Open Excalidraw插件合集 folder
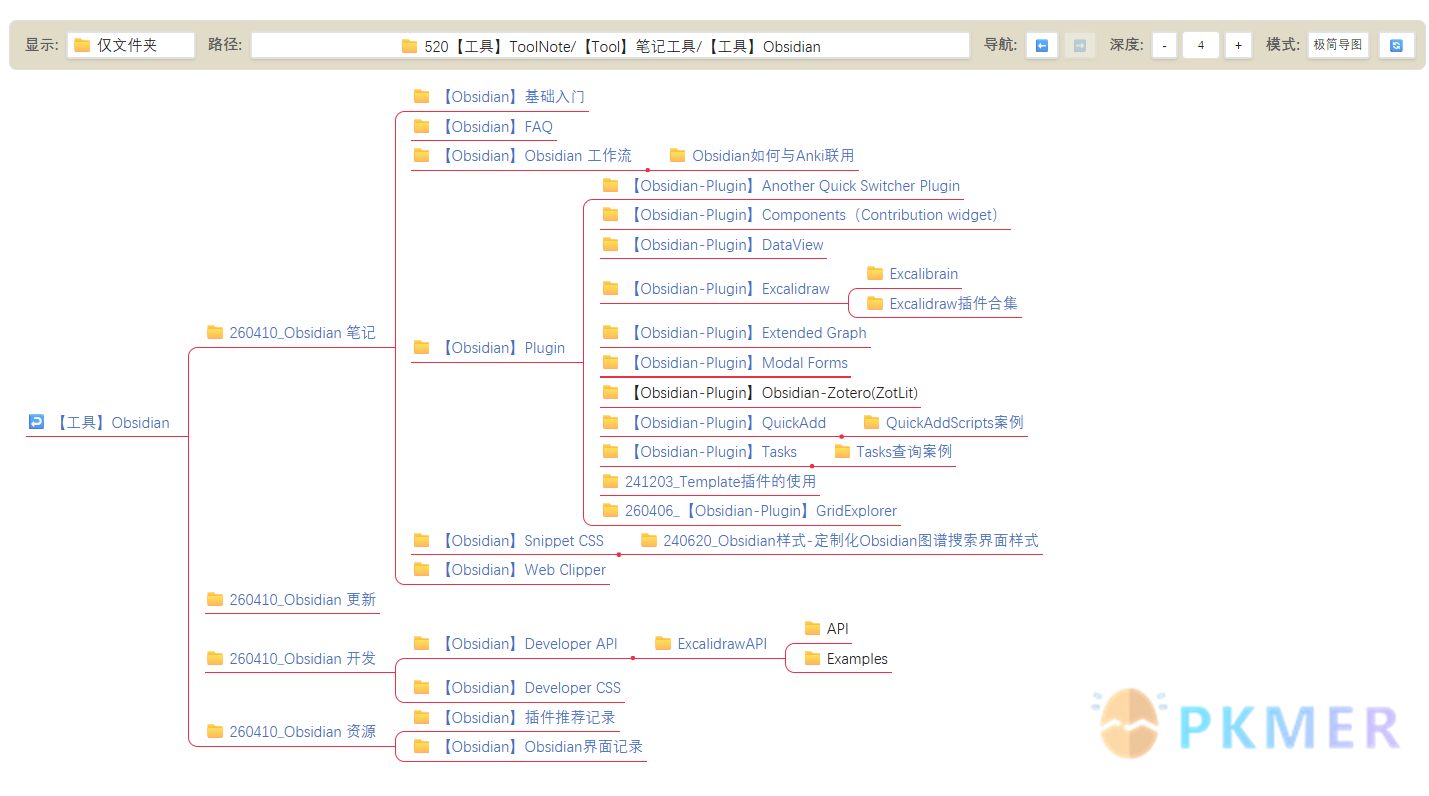Screen dimensions: 1429x796 953,304
